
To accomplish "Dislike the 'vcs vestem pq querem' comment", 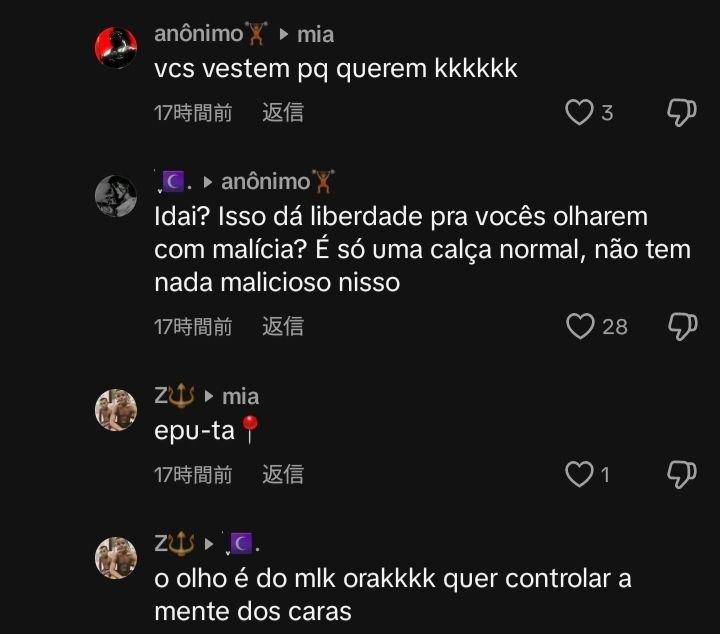I will 682,112.
